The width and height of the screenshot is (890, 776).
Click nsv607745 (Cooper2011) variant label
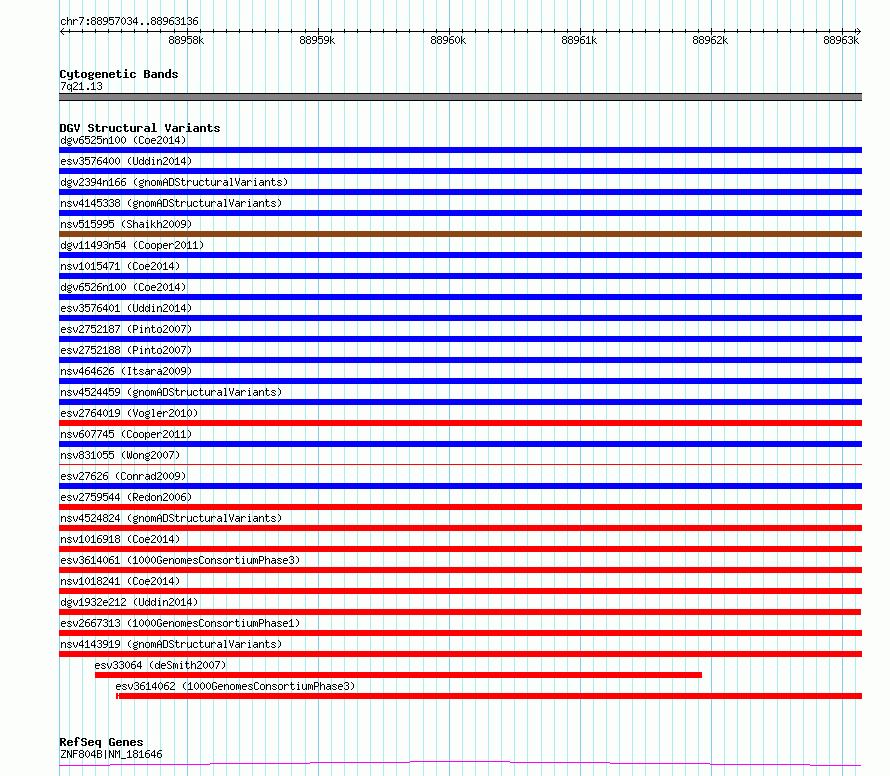[126, 434]
